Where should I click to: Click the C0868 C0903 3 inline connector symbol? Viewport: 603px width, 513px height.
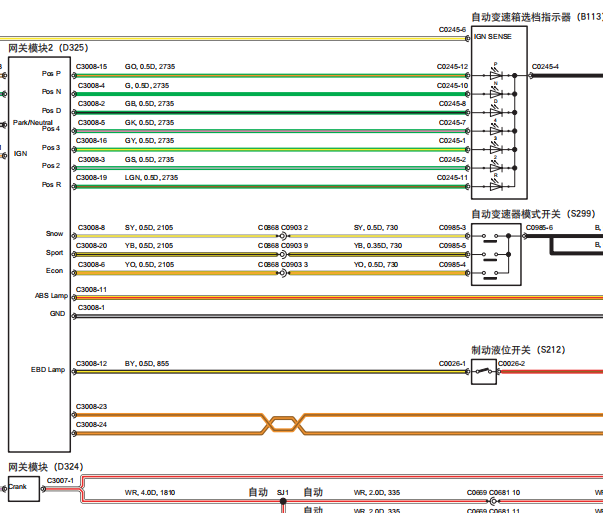[x=283, y=273]
